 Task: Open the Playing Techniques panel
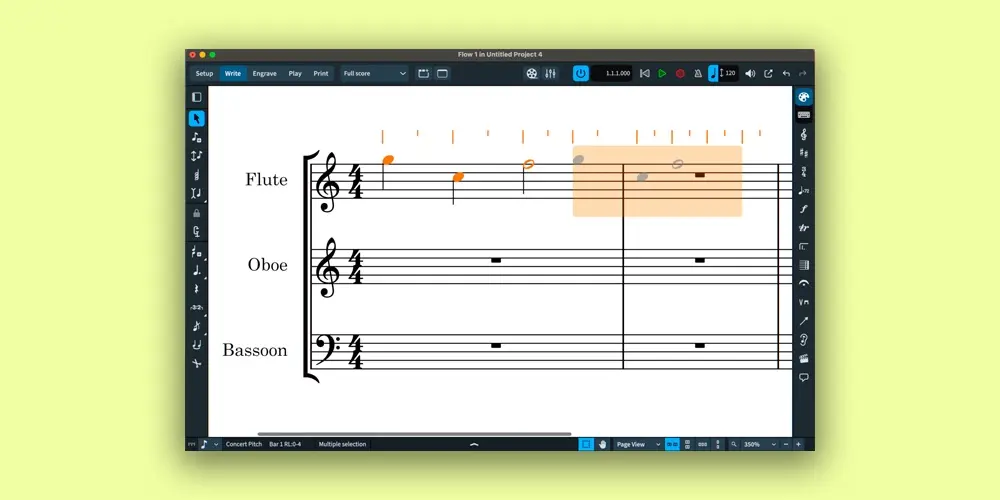click(x=804, y=302)
